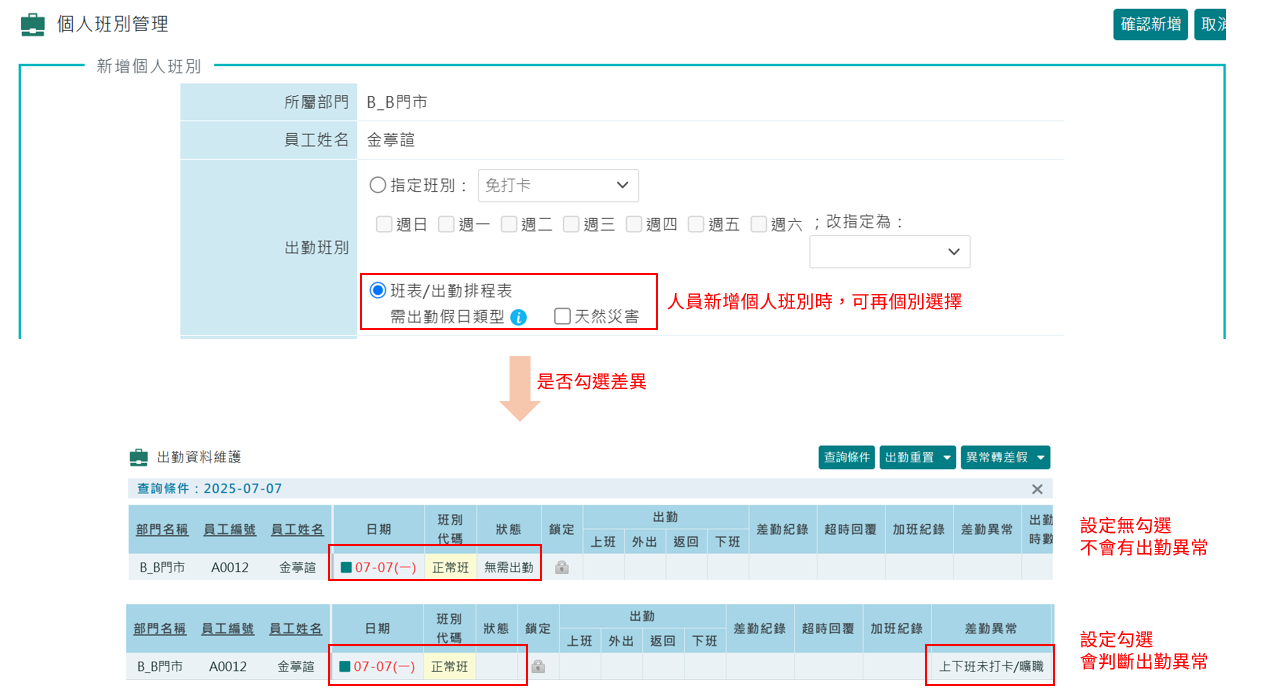Viewport: 1263px width, 692px height.
Task: Check the 週五 weekday checkbox
Action: pos(696,224)
